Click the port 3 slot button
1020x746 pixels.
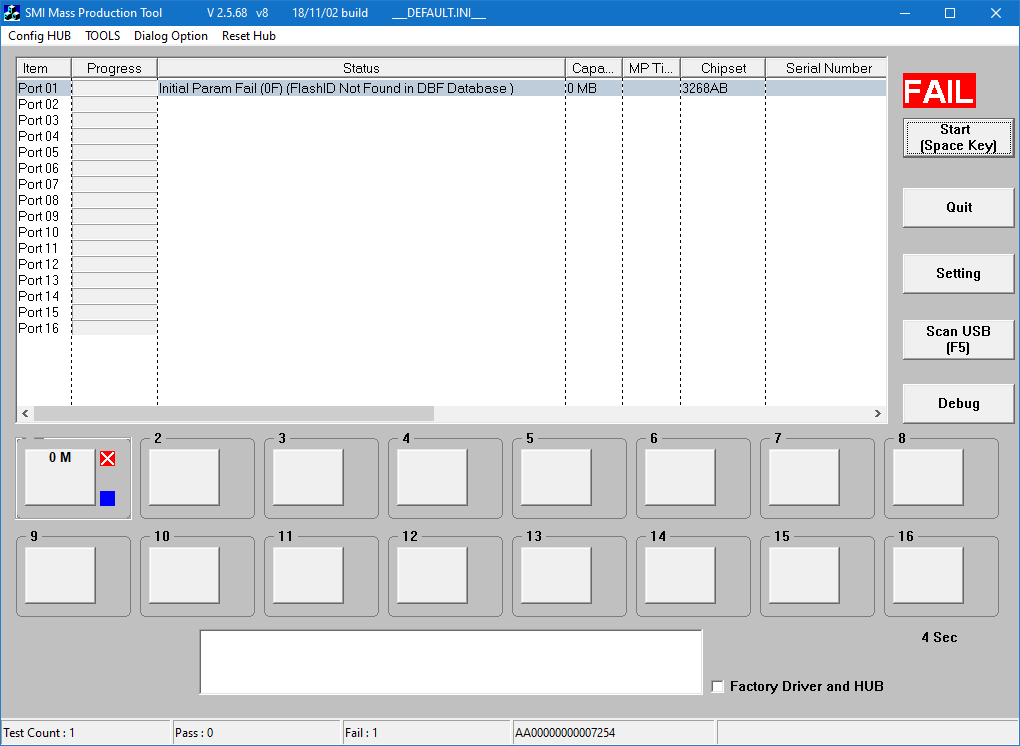pyautogui.click(x=308, y=477)
